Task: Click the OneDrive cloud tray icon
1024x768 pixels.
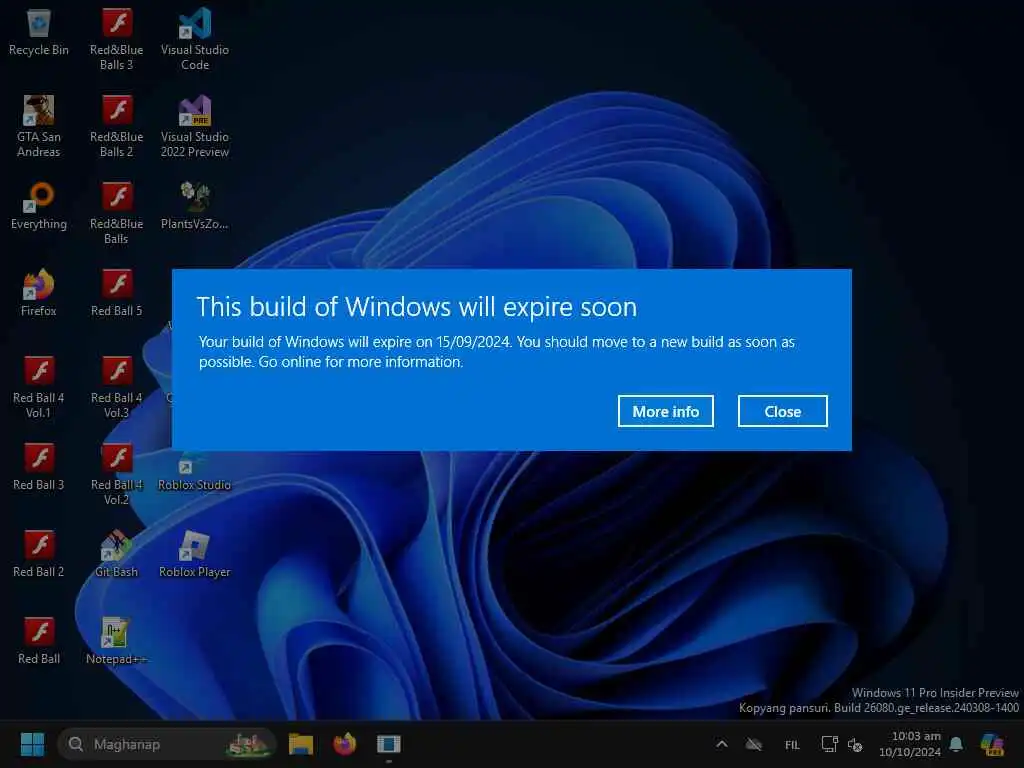Action: coord(754,744)
